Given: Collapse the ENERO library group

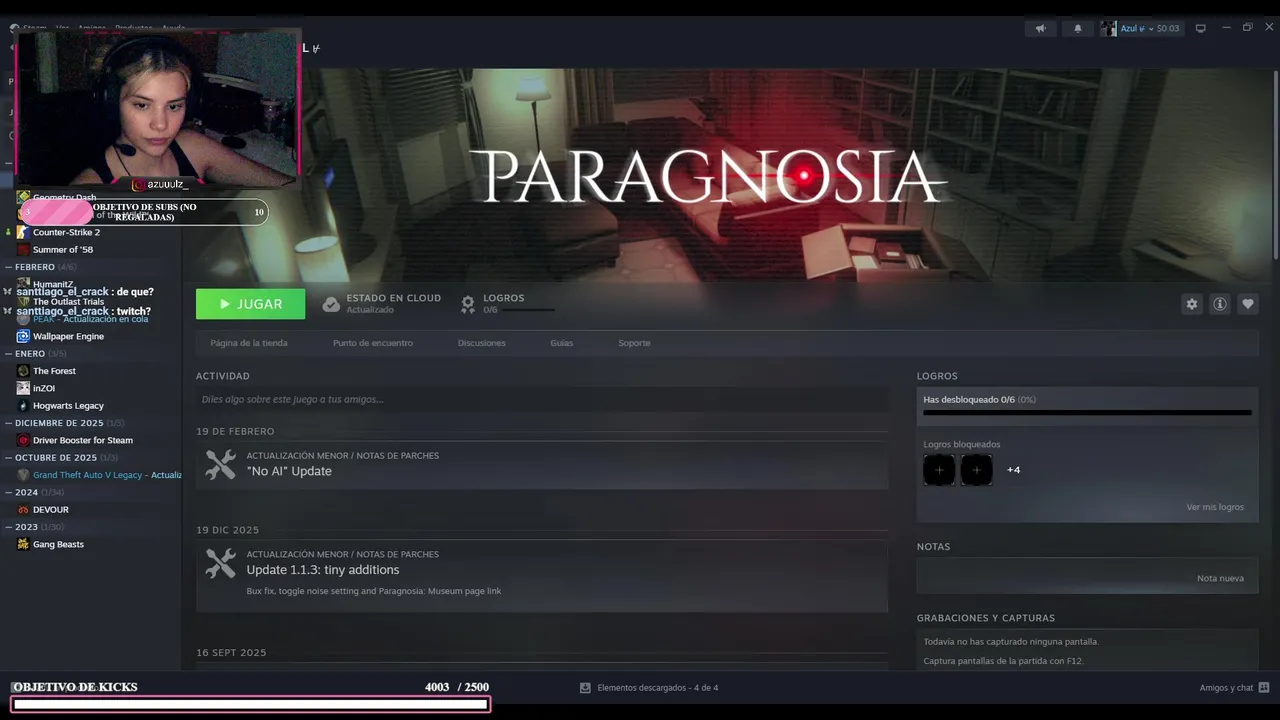Looking at the screenshot, I should 8,354.
